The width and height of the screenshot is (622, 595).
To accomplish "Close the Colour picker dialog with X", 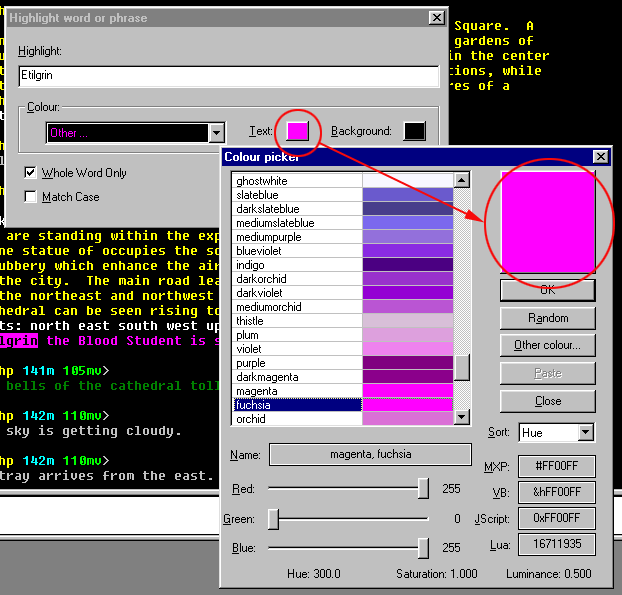I will (601, 157).
